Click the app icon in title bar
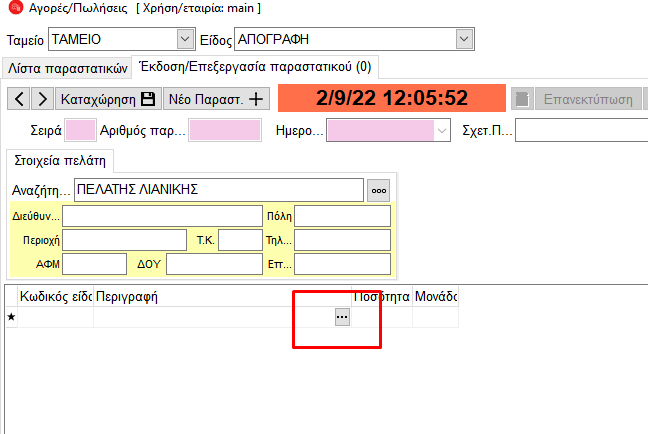Viewport: 648px width, 434px height. (x=11, y=9)
